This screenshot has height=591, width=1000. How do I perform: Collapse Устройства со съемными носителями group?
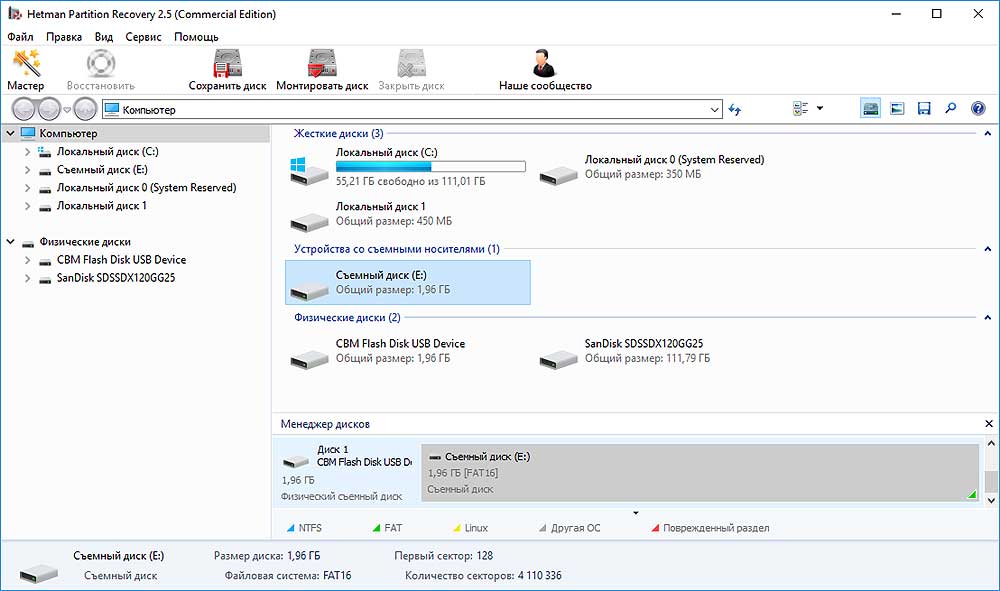[987, 249]
